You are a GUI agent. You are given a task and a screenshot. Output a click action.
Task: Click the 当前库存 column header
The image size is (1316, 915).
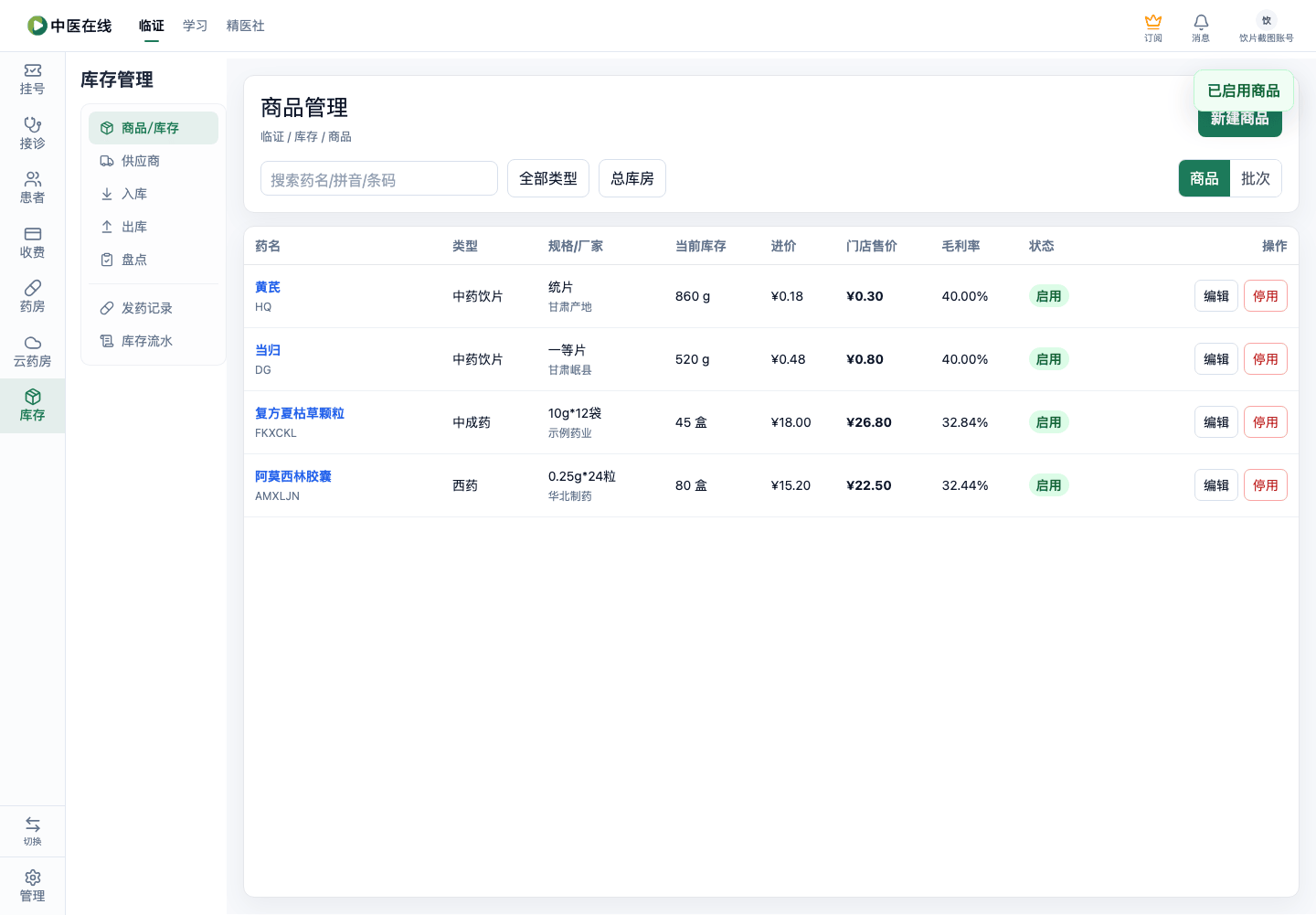point(701,246)
